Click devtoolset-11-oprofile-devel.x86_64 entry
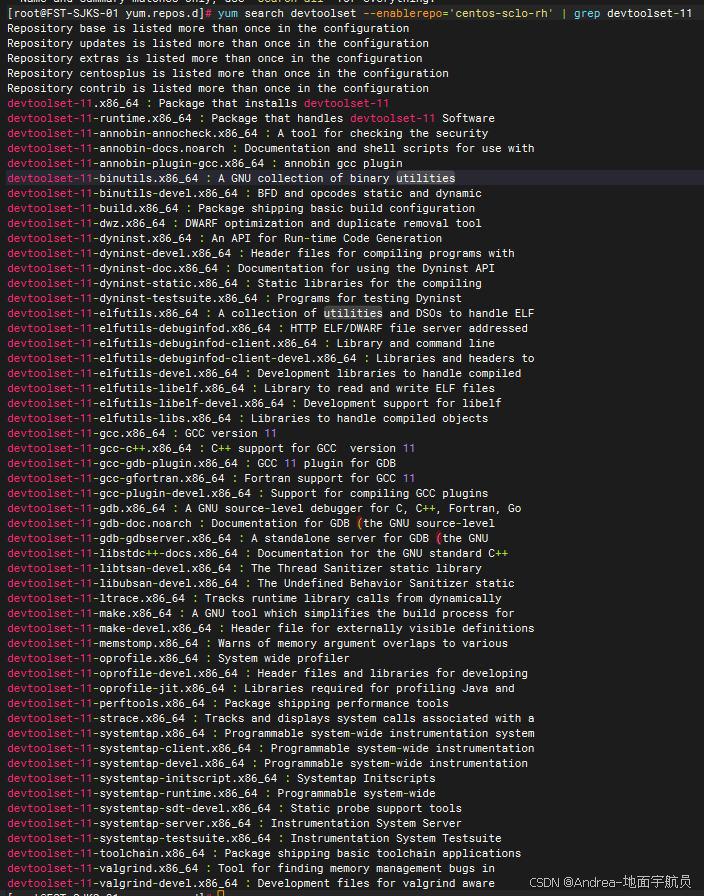704x896 pixels. (x=267, y=673)
